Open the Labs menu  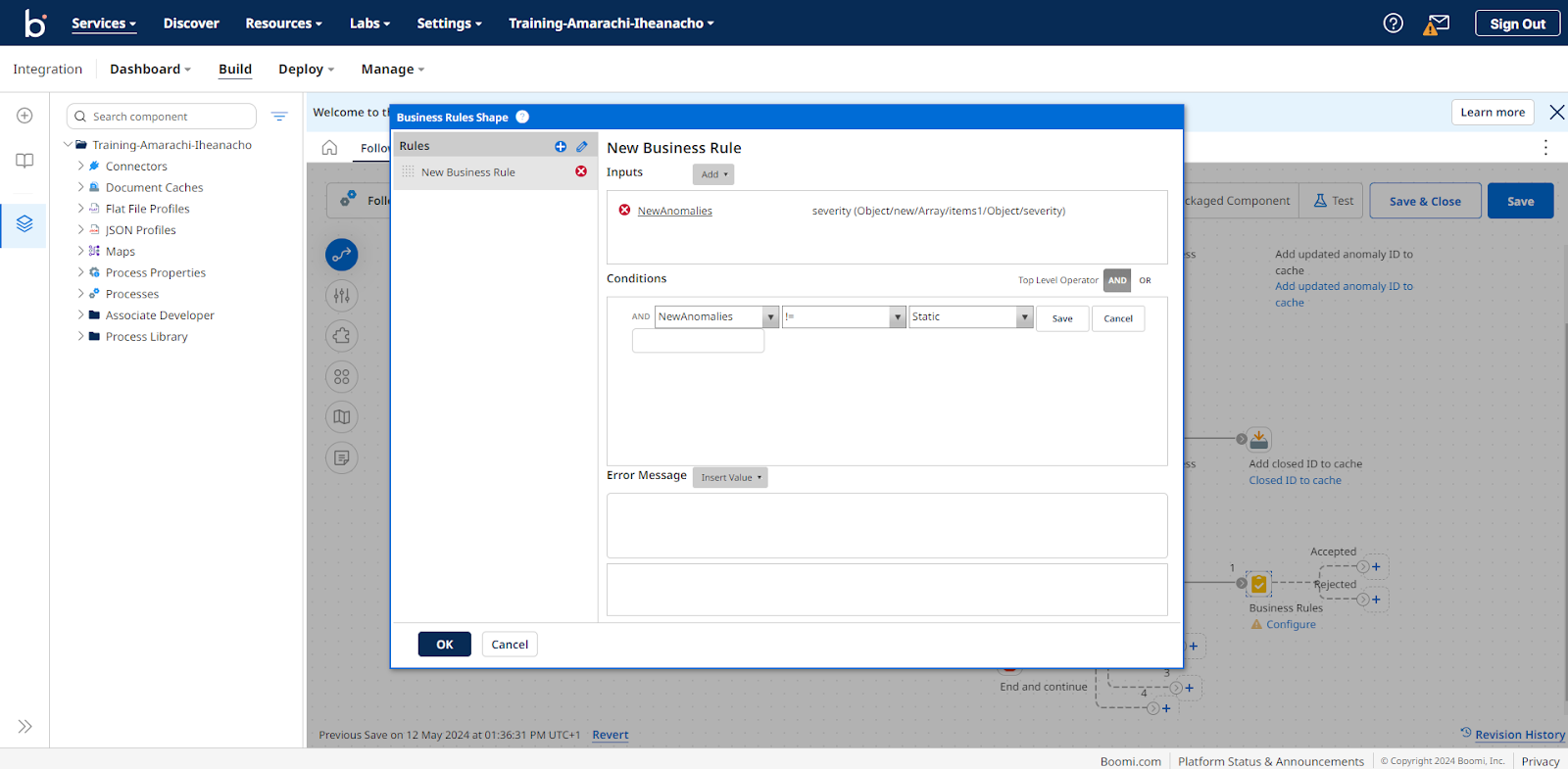370,24
